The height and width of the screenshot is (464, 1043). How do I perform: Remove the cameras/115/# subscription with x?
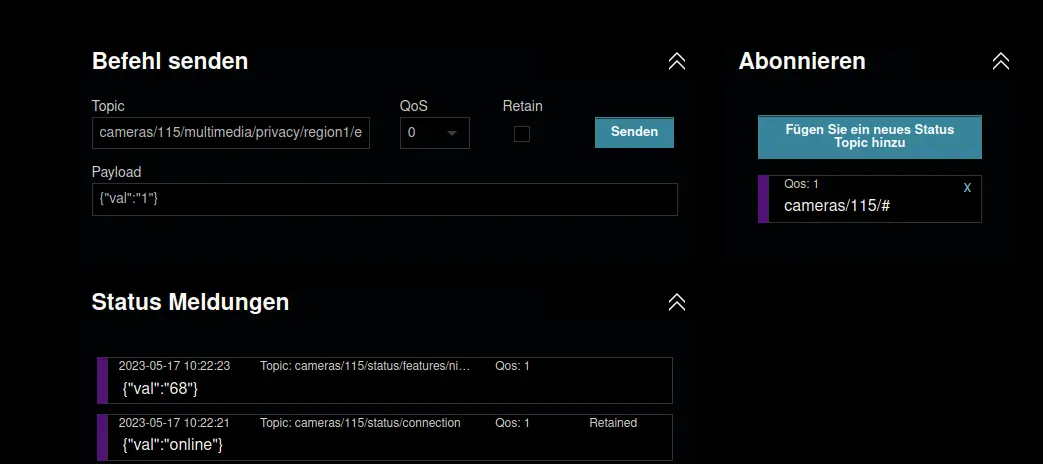point(967,188)
